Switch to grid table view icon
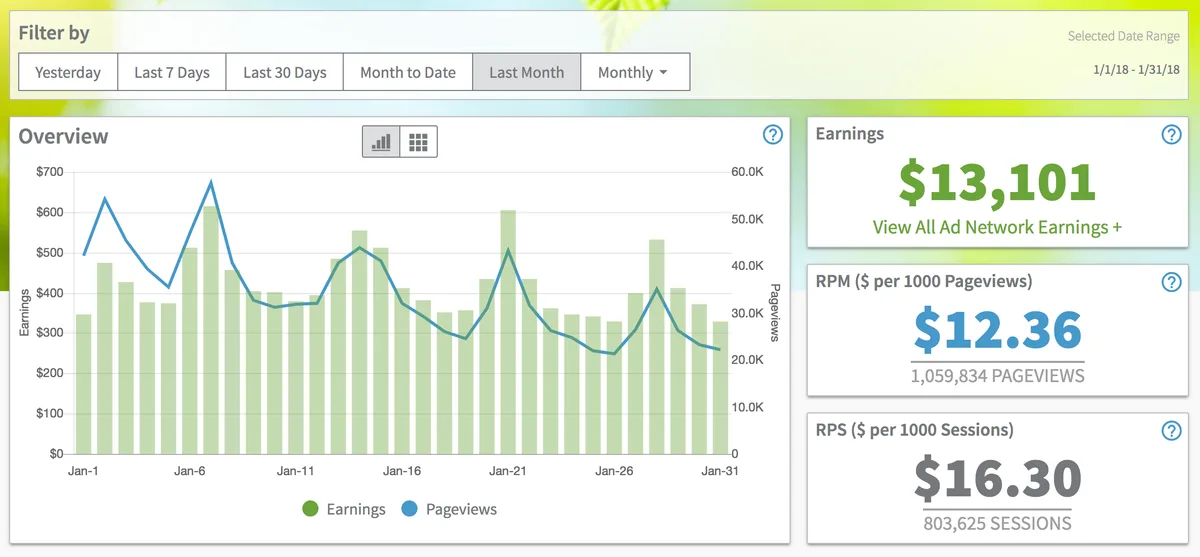The height and width of the screenshot is (557, 1200). 419,142
